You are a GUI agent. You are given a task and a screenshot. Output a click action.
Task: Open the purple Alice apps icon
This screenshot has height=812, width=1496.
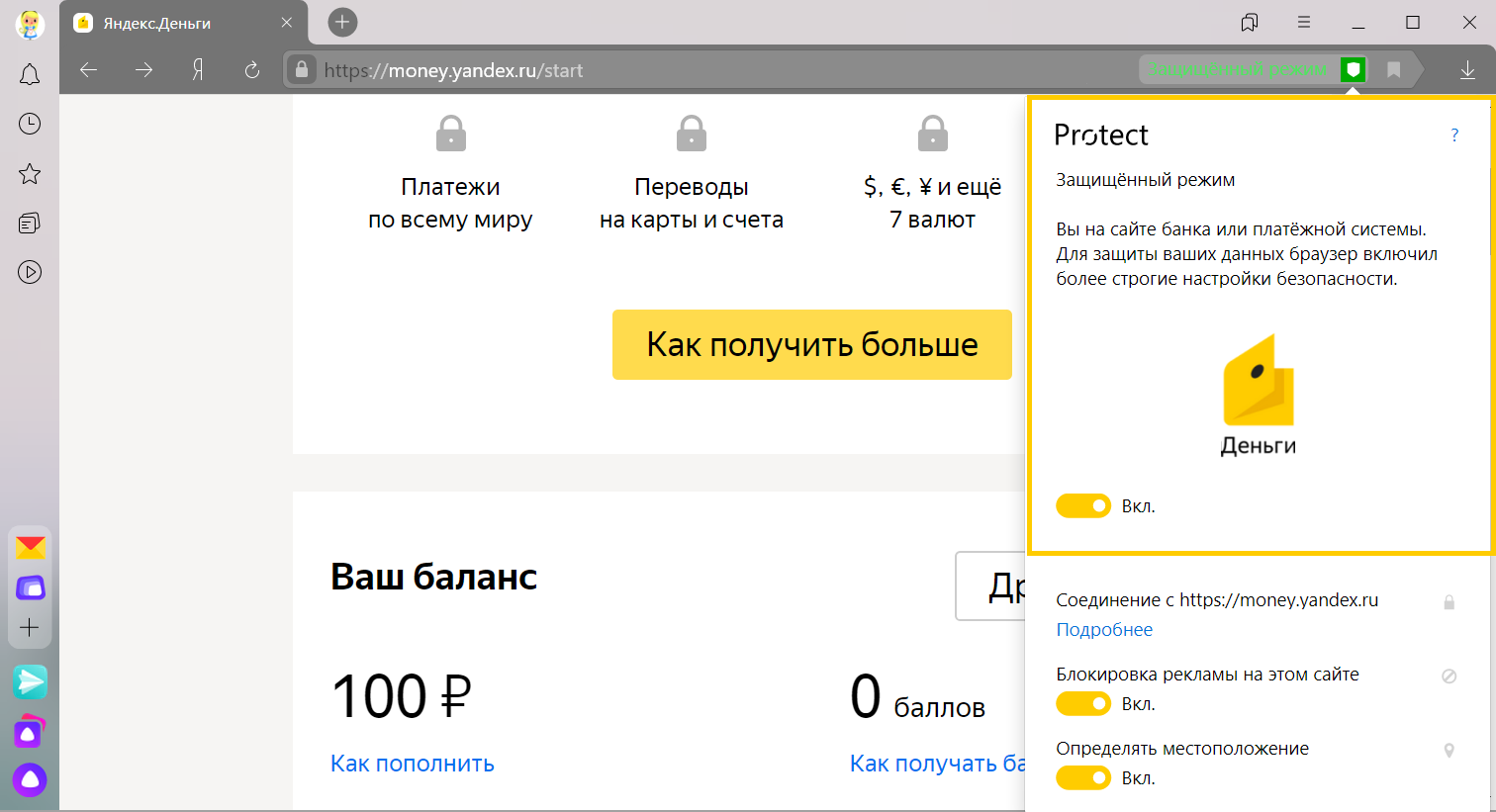pos(30,732)
